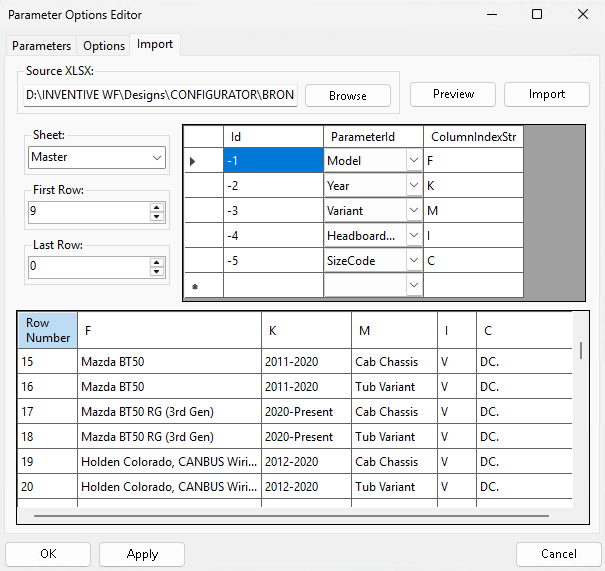Image resolution: width=605 pixels, height=571 pixels.
Task: Click DC. value in row 16
Action: coord(524,387)
